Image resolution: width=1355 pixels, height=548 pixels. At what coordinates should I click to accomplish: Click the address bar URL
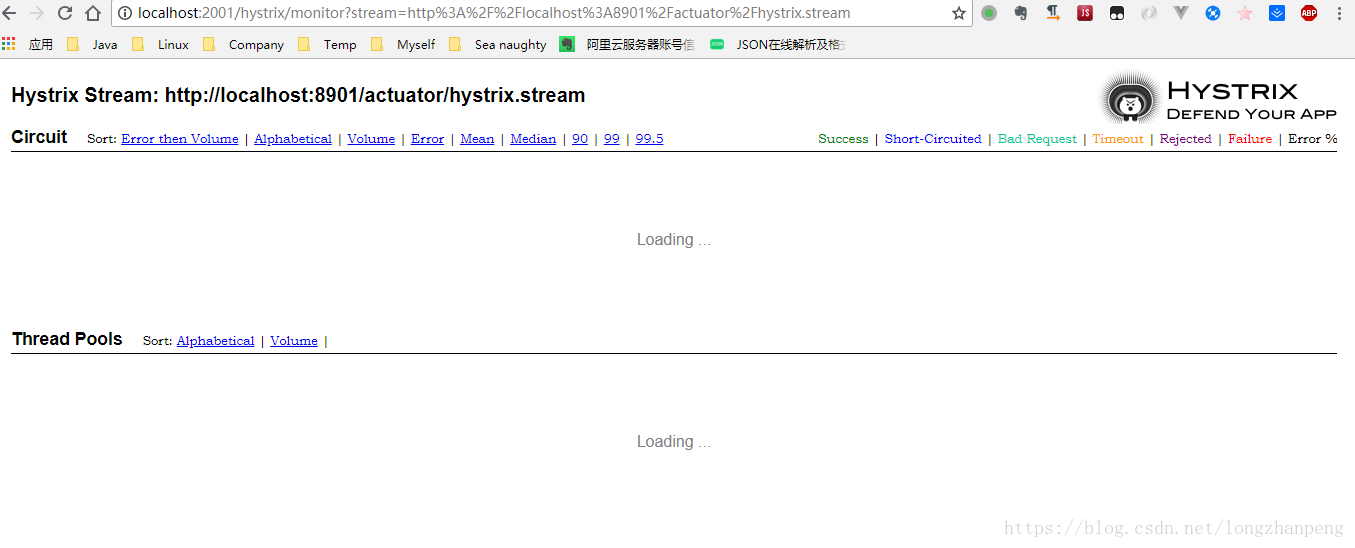tap(494, 13)
